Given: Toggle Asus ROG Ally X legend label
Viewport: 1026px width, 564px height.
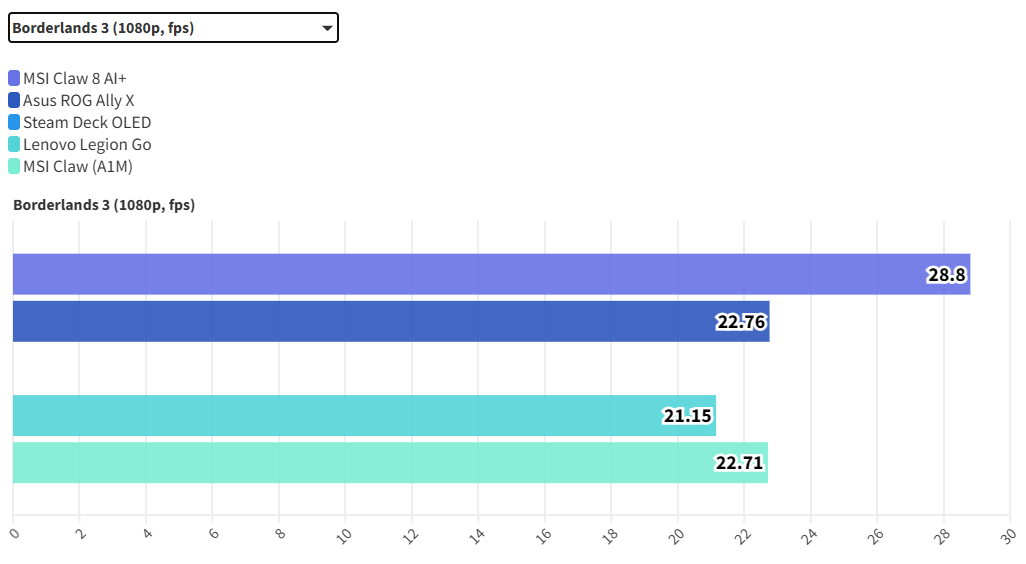Looking at the screenshot, I should 79,100.
